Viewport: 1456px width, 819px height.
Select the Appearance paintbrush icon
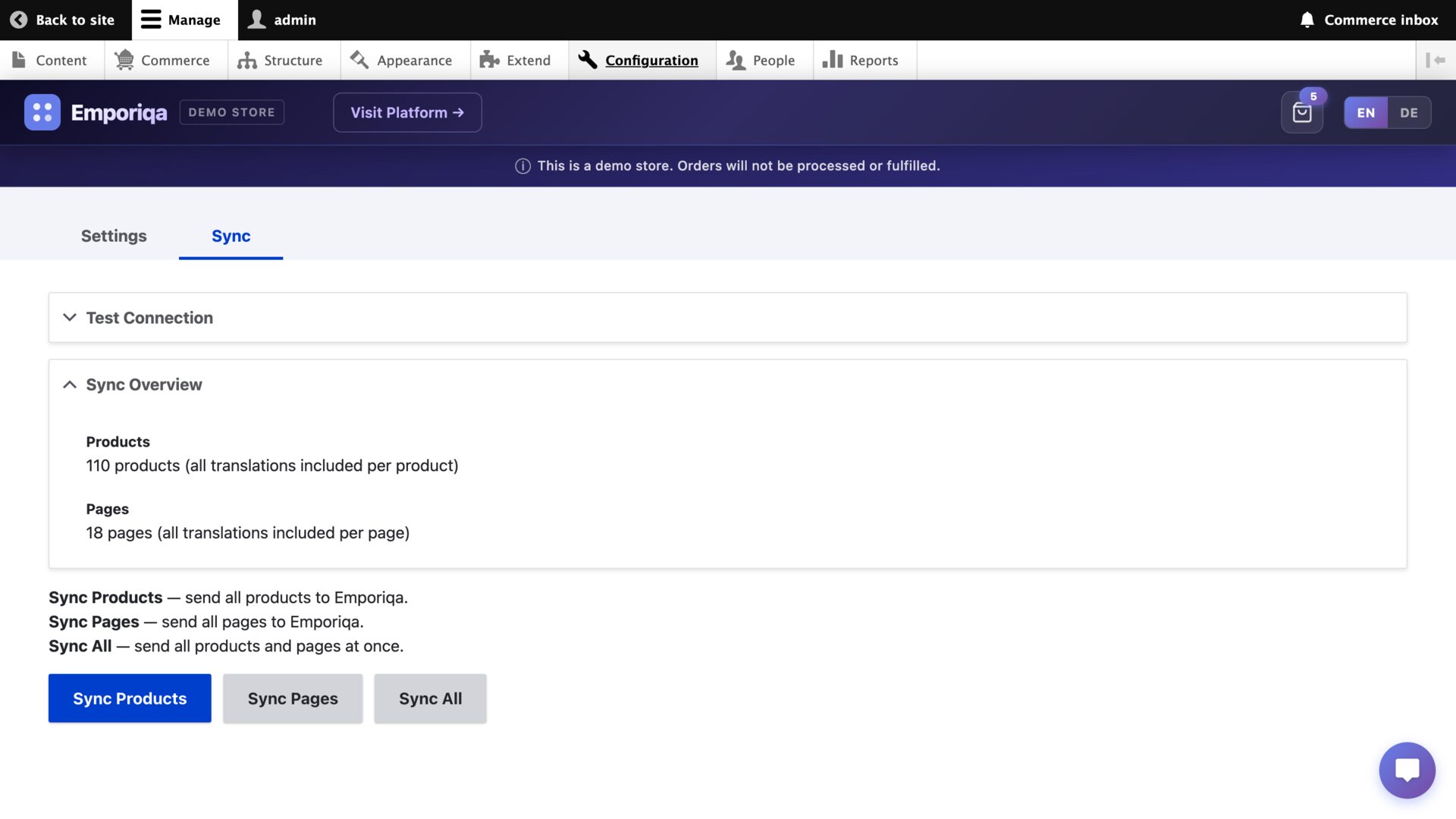(358, 60)
